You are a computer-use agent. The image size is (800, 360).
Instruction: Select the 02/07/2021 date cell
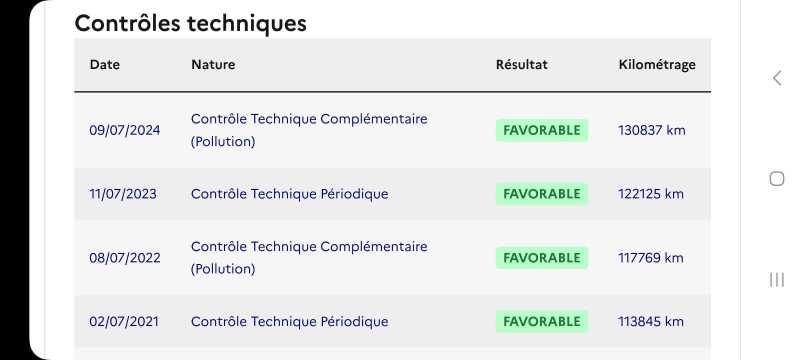coord(124,322)
